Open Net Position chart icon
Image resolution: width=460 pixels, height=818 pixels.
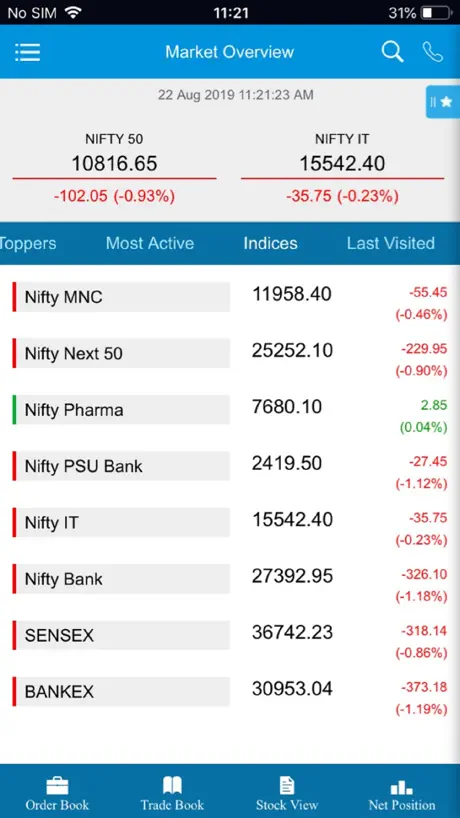[x=402, y=787]
